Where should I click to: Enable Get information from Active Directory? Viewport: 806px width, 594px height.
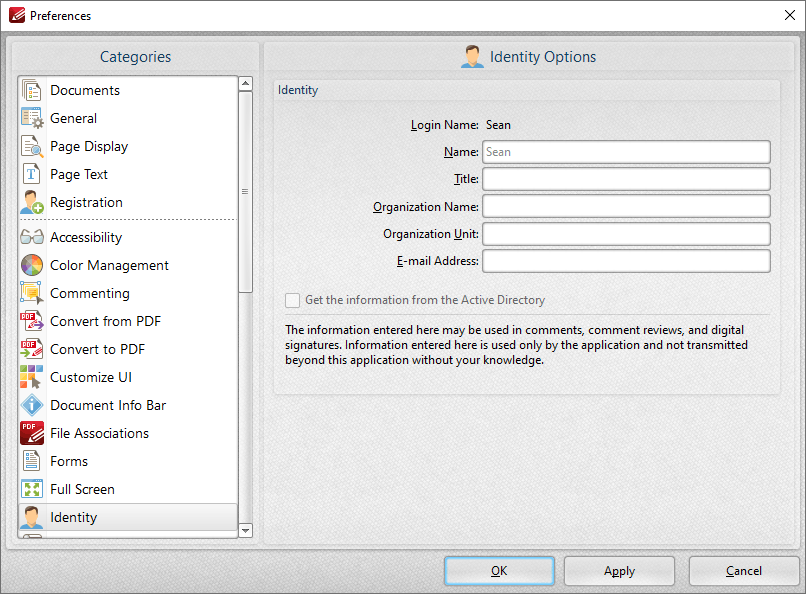pyautogui.click(x=292, y=300)
